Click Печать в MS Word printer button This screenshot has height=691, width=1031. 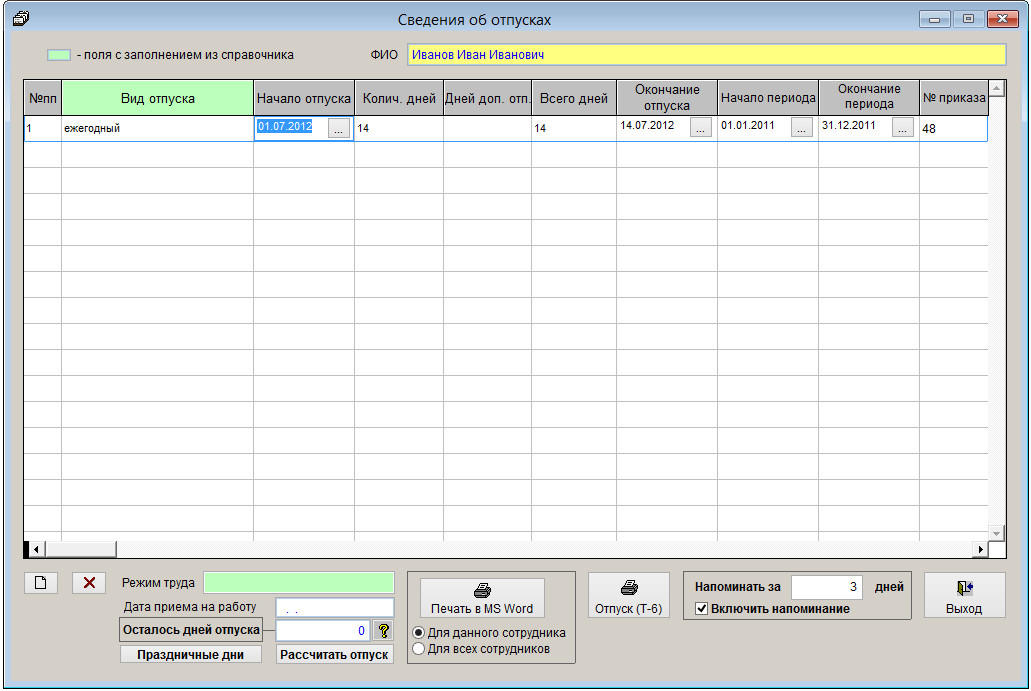pyautogui.click(x=482, y=598)
